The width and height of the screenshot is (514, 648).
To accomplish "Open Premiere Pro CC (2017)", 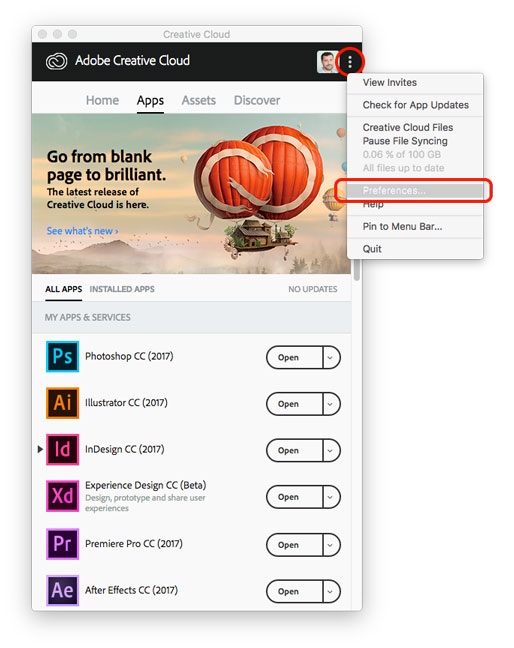I will click(294, 545).
